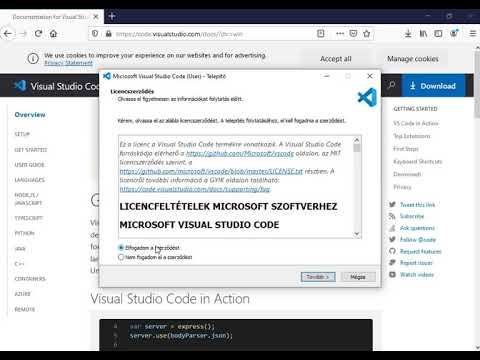The width and height of the screenshot is (480, 360).
Task: Click the Visual Studio Code site logo
Action: (x=56, y=86)
